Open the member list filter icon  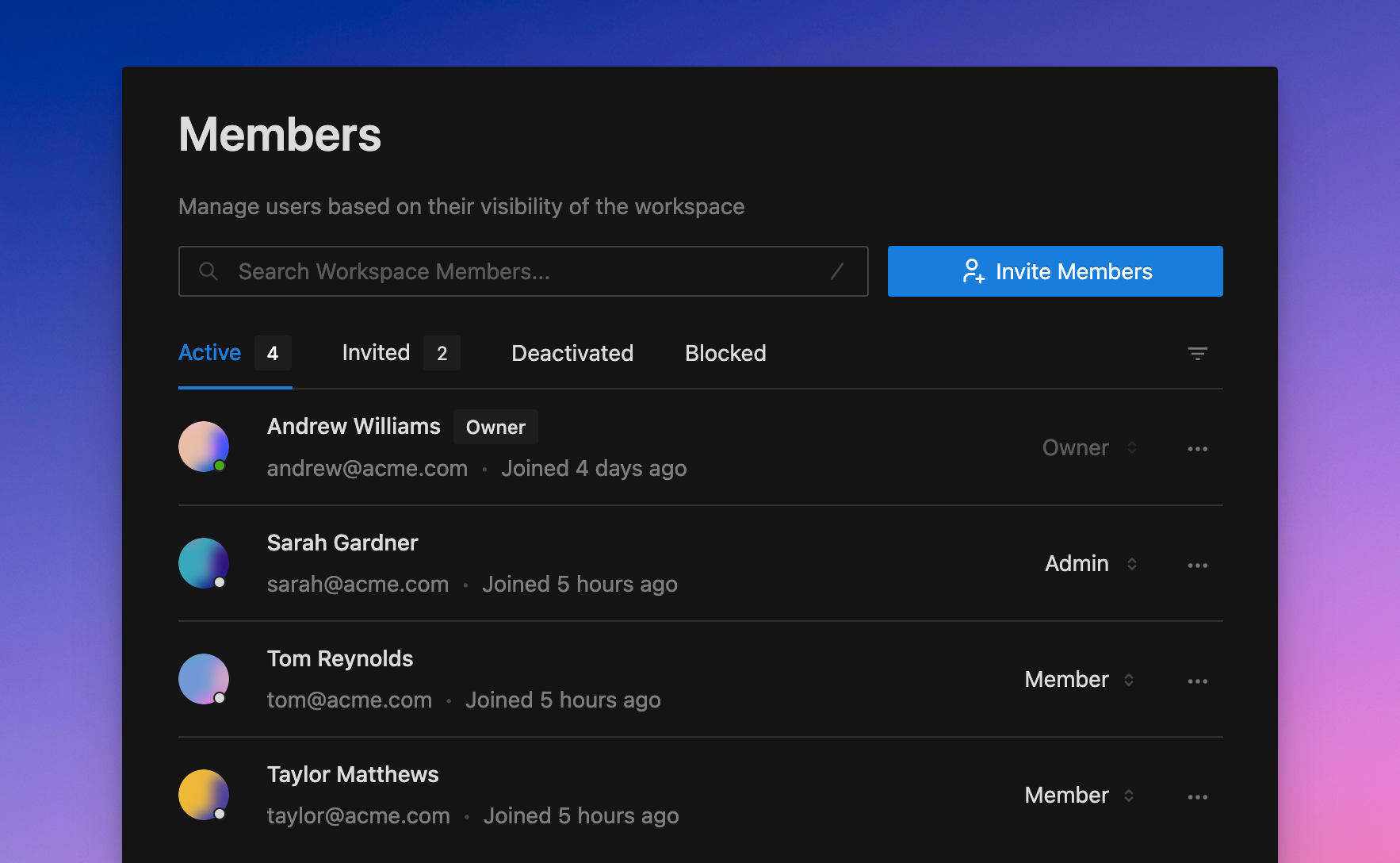coord(1197,353)
